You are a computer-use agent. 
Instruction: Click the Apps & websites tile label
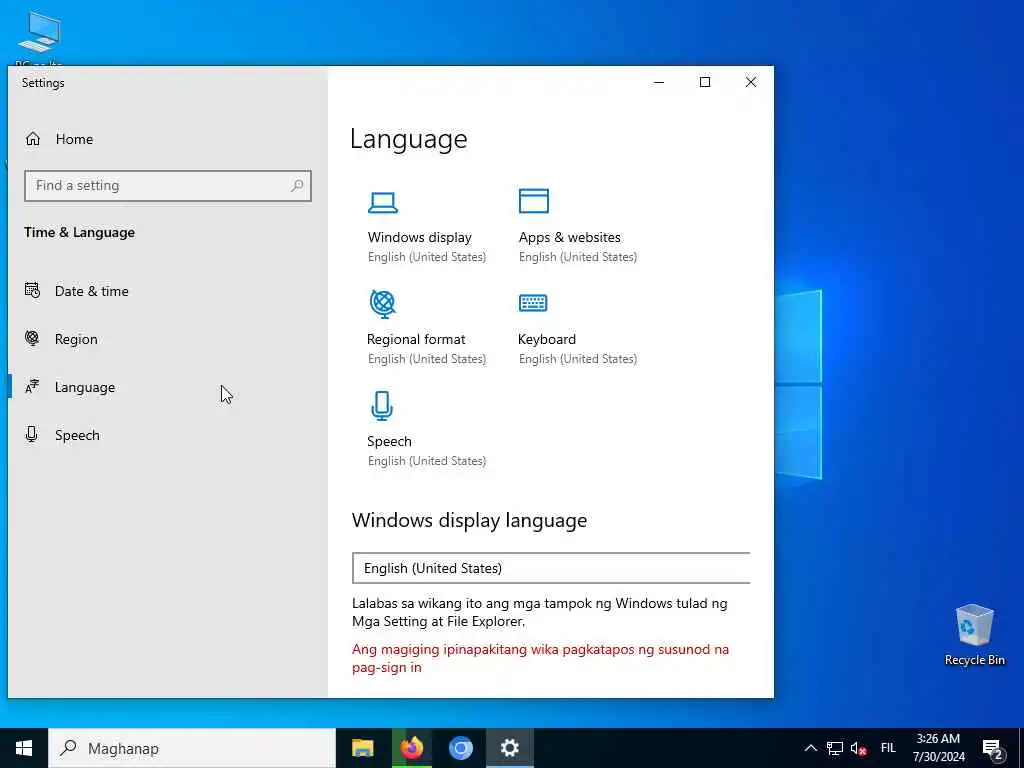tap(569, 238)
